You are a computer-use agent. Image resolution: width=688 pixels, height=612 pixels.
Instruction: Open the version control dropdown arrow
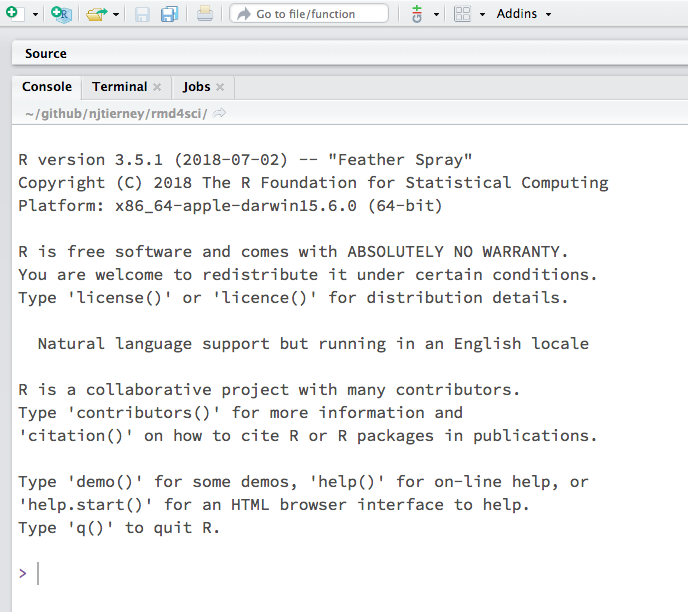click(x=436, y=14)
